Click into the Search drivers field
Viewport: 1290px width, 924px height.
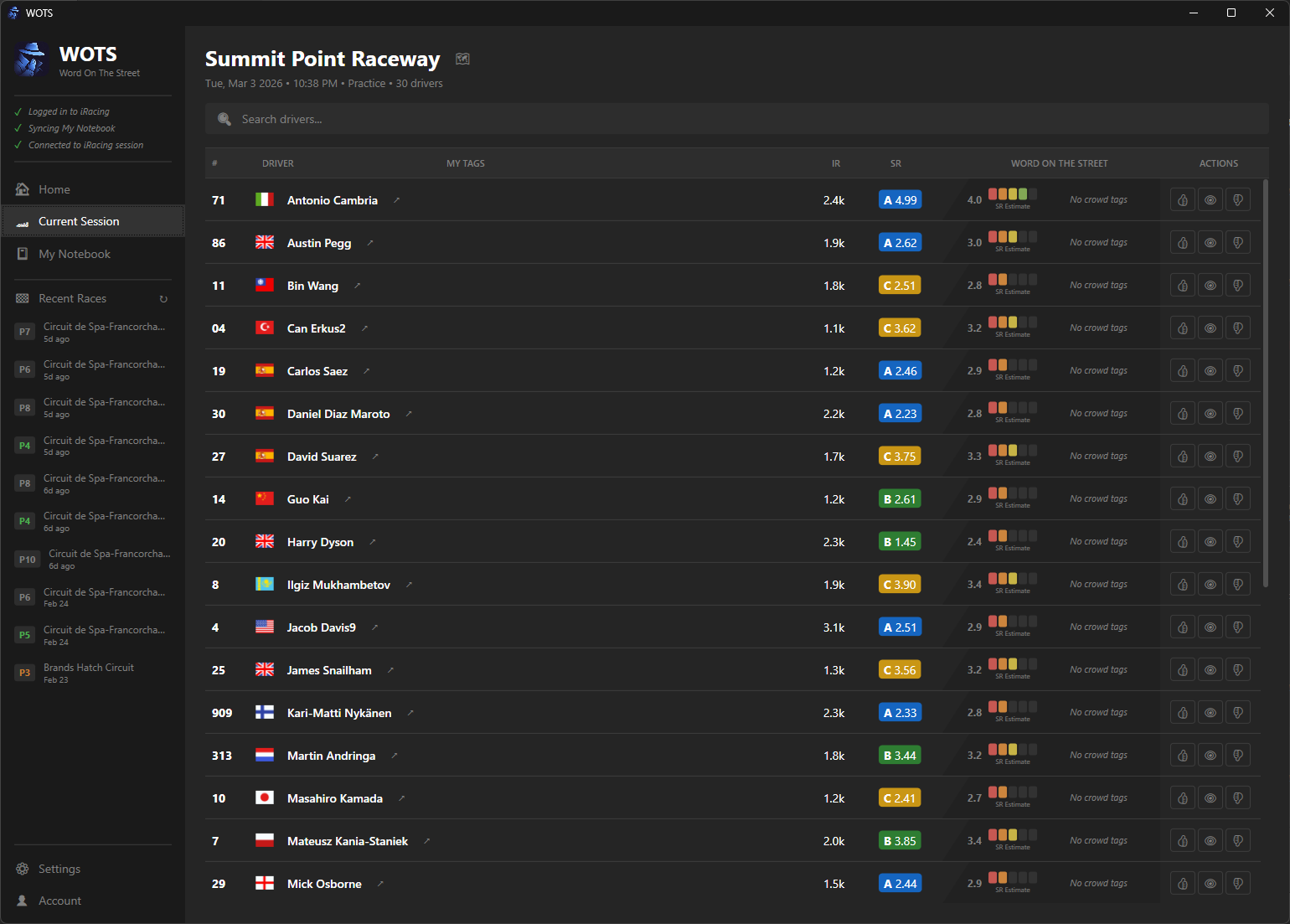click(x=737, y=119)
